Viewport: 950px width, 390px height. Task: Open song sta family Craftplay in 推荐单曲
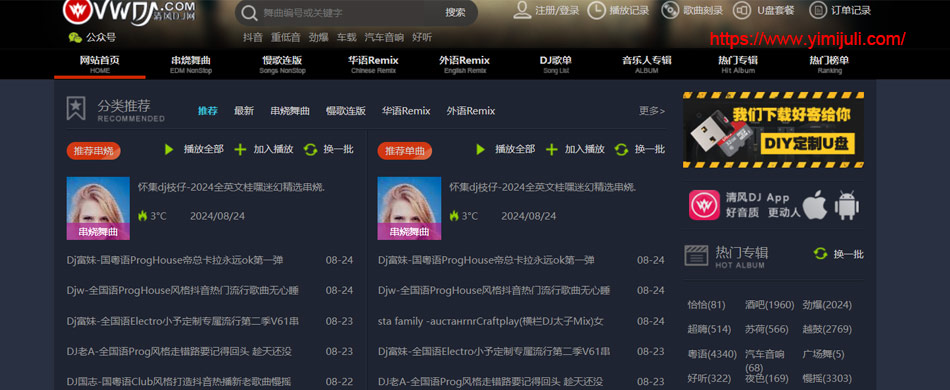[491, 321]
